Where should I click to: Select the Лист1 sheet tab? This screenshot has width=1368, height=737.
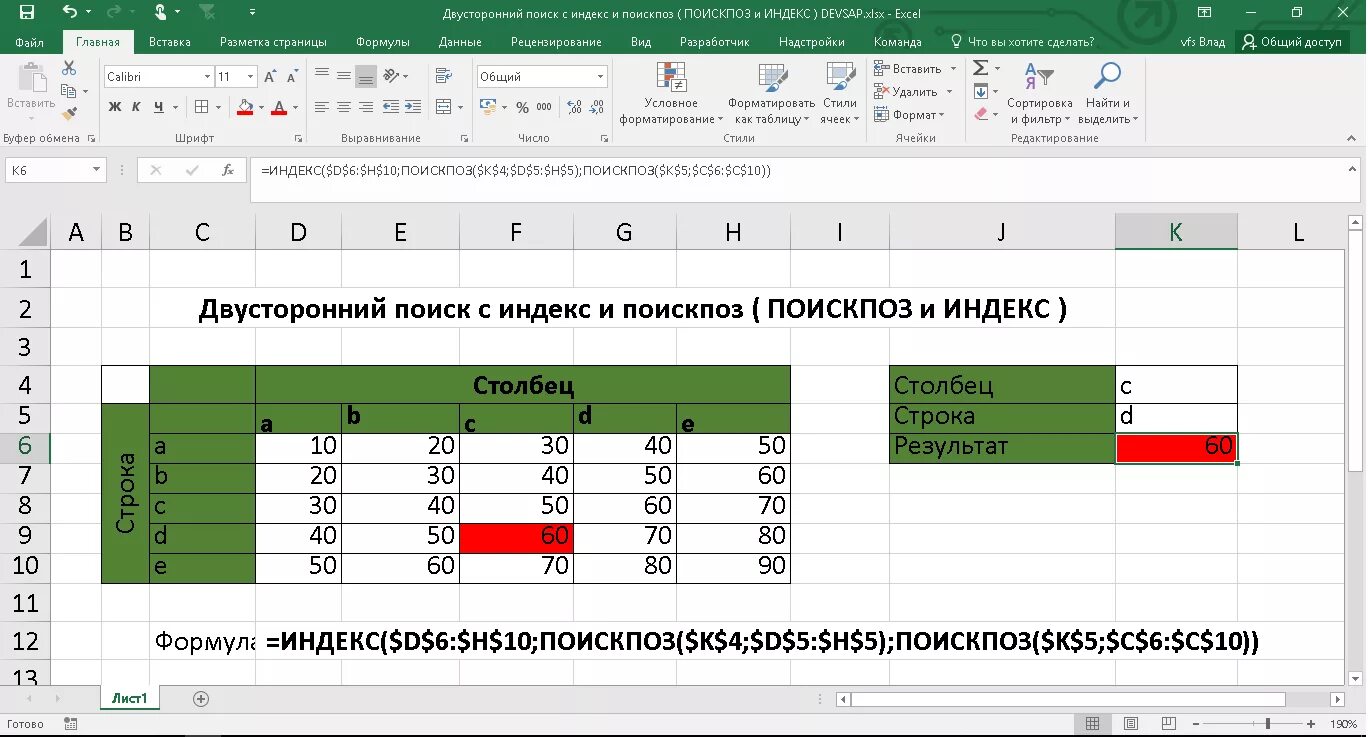pos(129,699)
